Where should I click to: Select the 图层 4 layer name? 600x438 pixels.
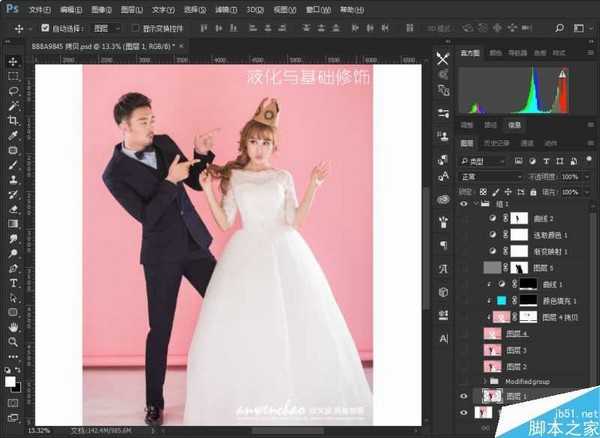point(519,333)
